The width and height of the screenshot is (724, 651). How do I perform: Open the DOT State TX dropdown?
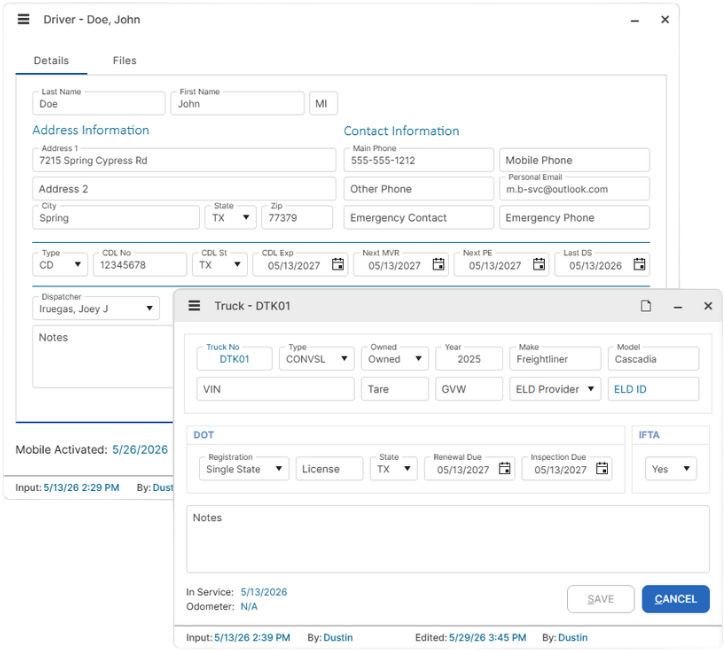[x=394, y=469]
